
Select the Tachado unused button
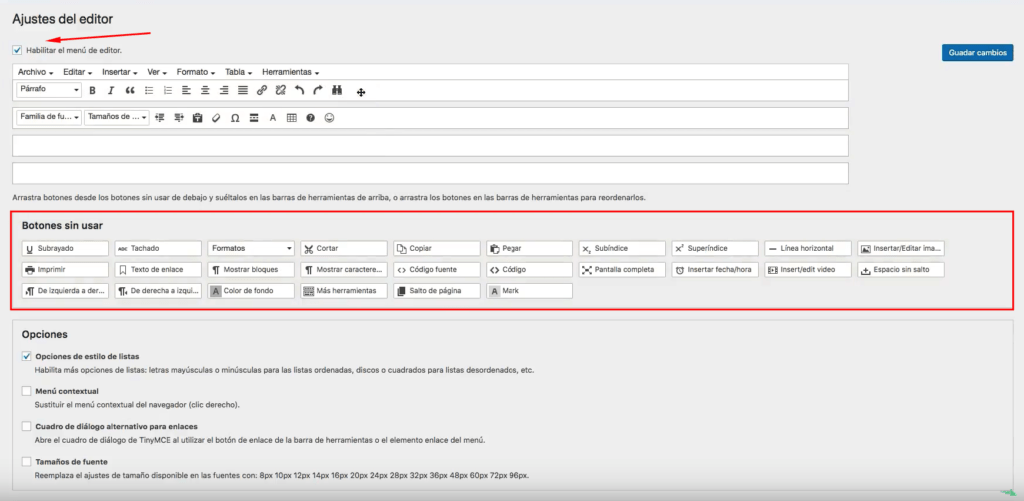tap(158, 248)
